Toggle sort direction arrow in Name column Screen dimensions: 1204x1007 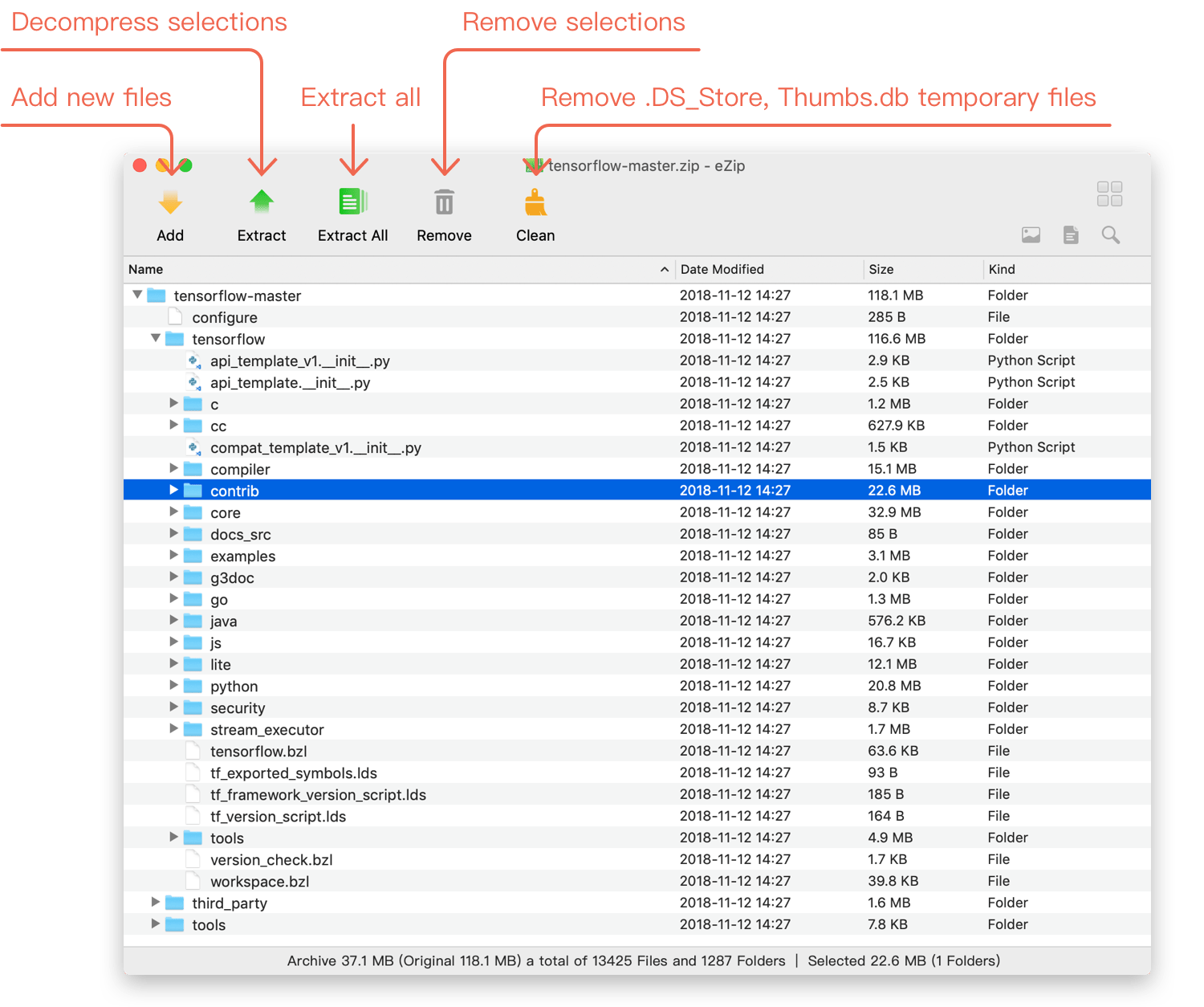[664, 270]
